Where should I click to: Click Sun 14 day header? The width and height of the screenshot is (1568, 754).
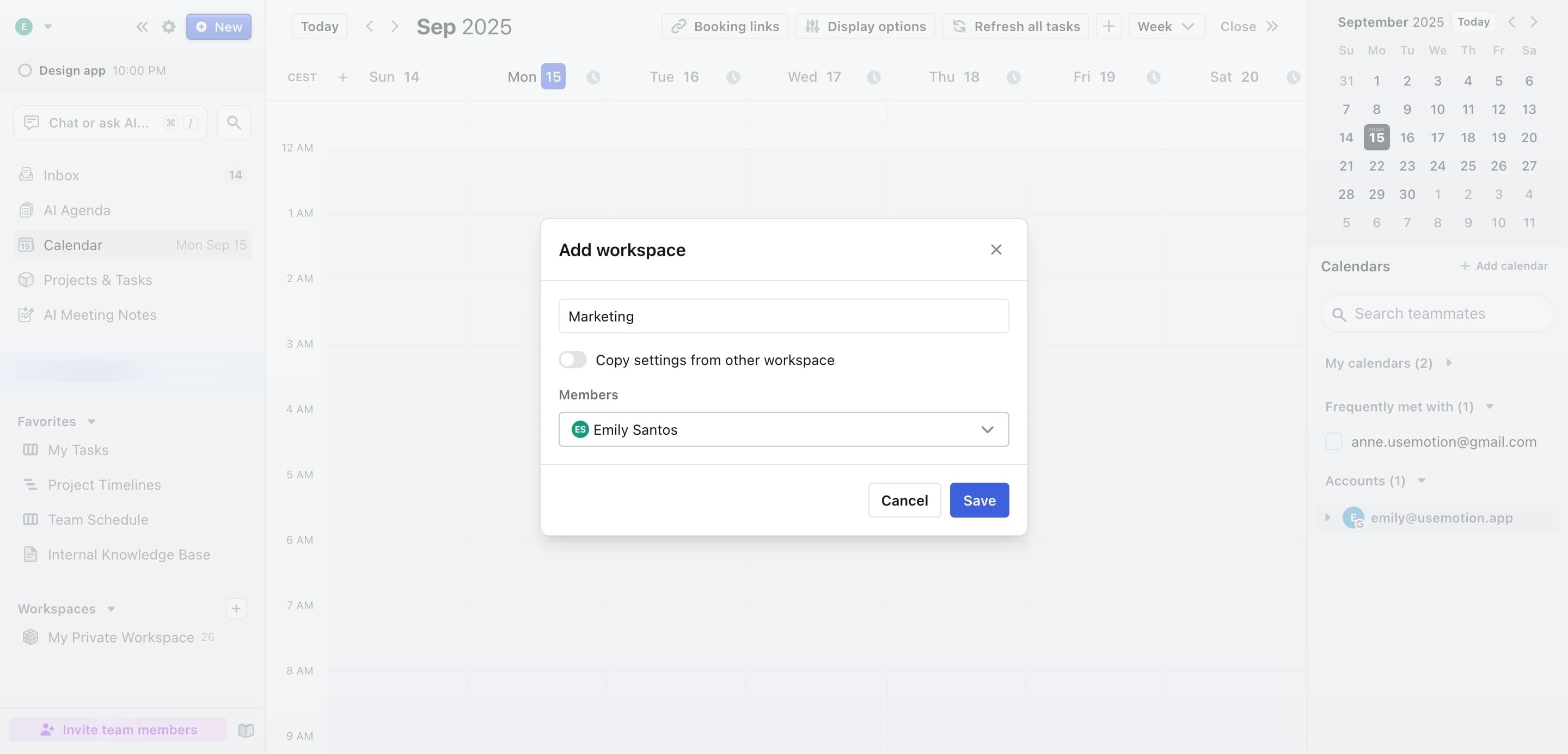click(x=394, y=77)
